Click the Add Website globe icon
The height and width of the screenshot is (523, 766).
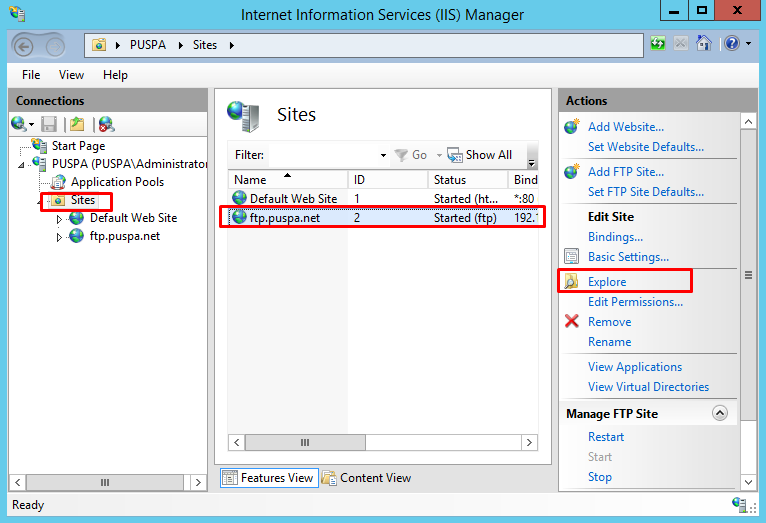point(572,126)
